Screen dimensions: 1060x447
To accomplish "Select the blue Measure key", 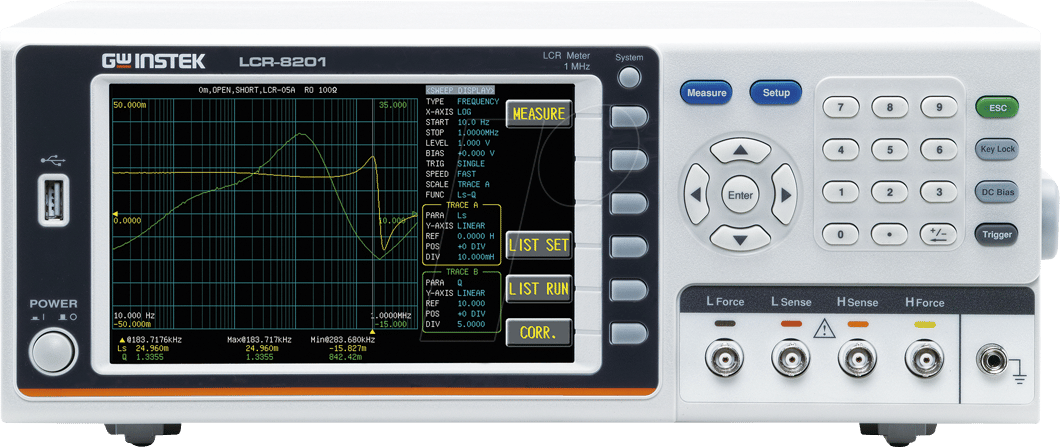I will pyautogui.click(x=706, y=93).
